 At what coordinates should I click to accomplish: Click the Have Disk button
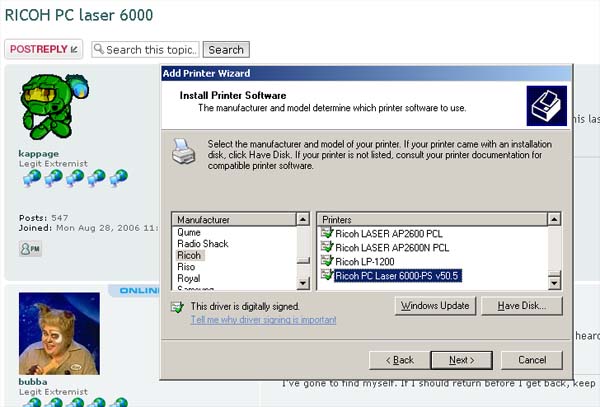tap(522, 306)
